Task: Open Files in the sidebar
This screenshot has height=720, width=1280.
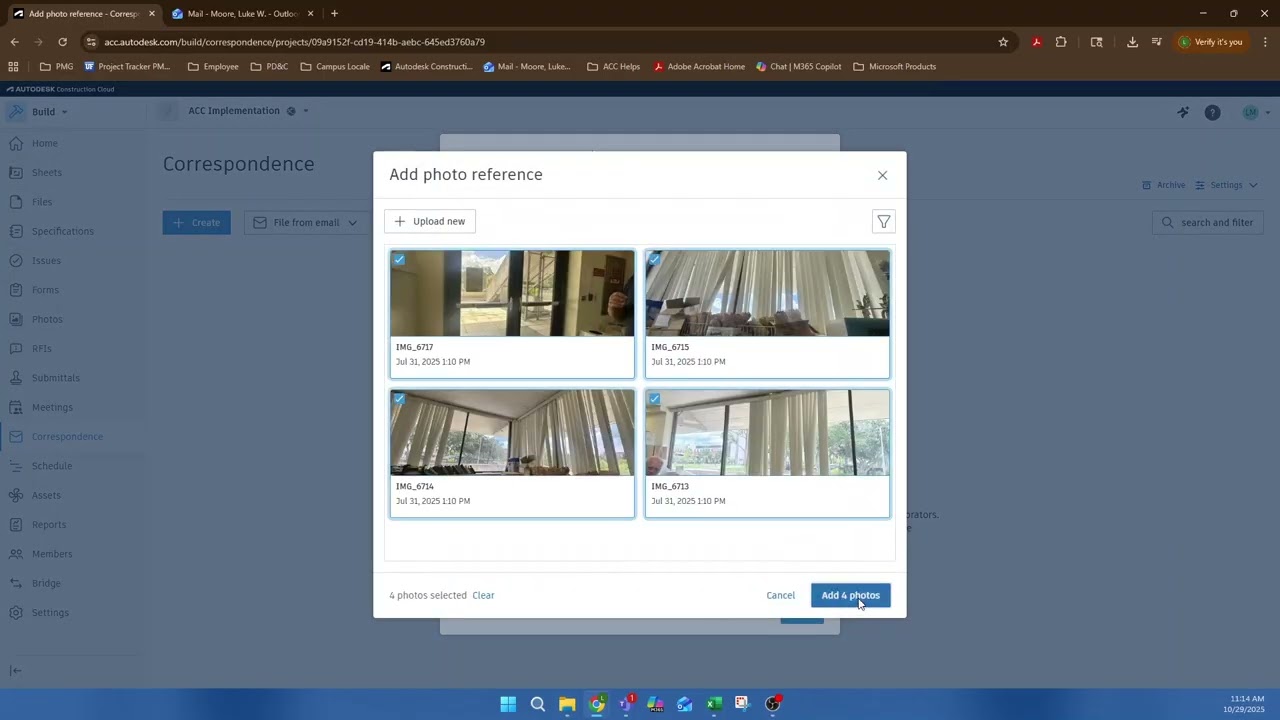Action: pyautogui.click(x=41, y=202)
